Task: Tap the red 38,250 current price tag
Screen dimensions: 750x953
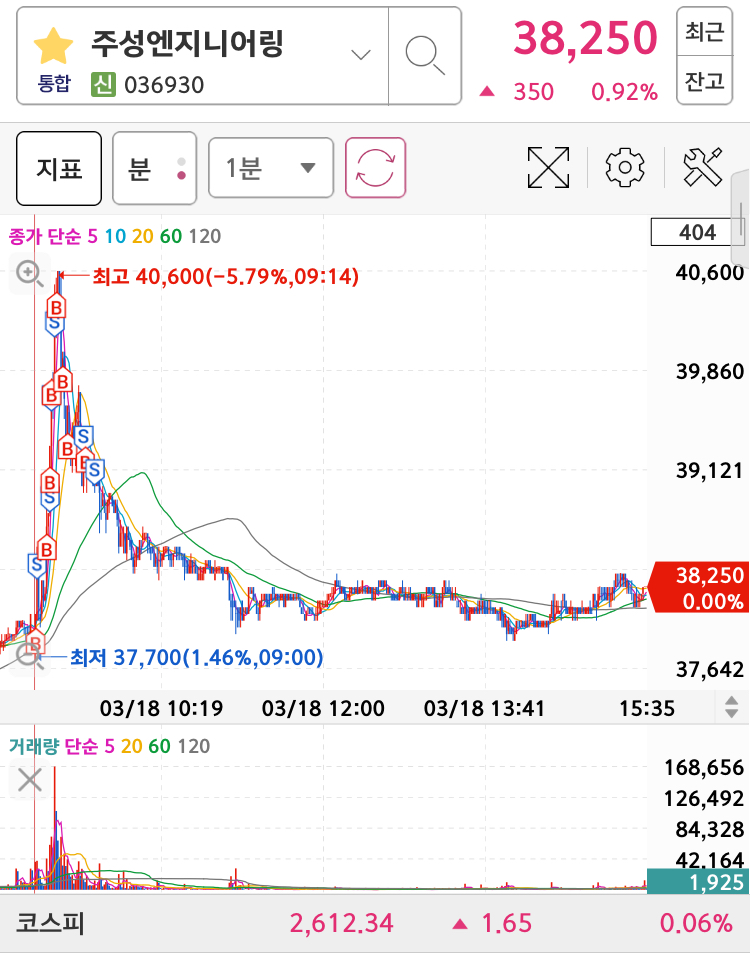Action: [x=700, y=587]
